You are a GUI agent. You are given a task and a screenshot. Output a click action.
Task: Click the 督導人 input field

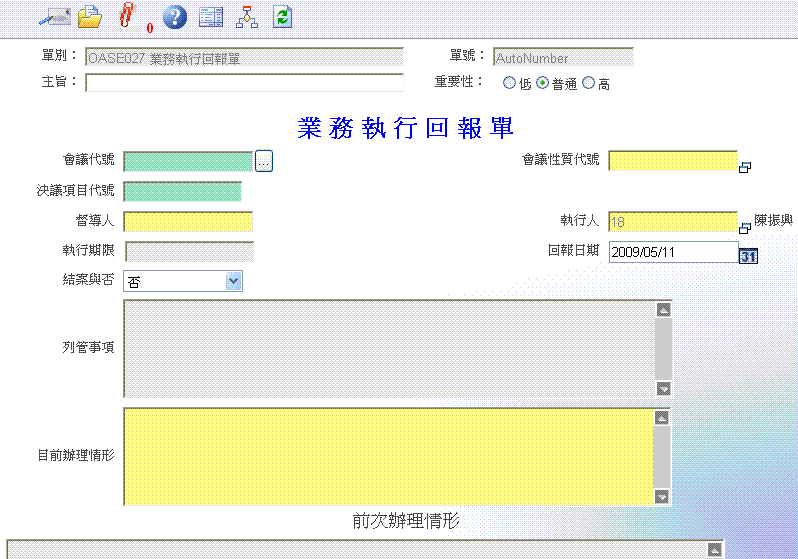pyautogui.click(x=188, y=222)
